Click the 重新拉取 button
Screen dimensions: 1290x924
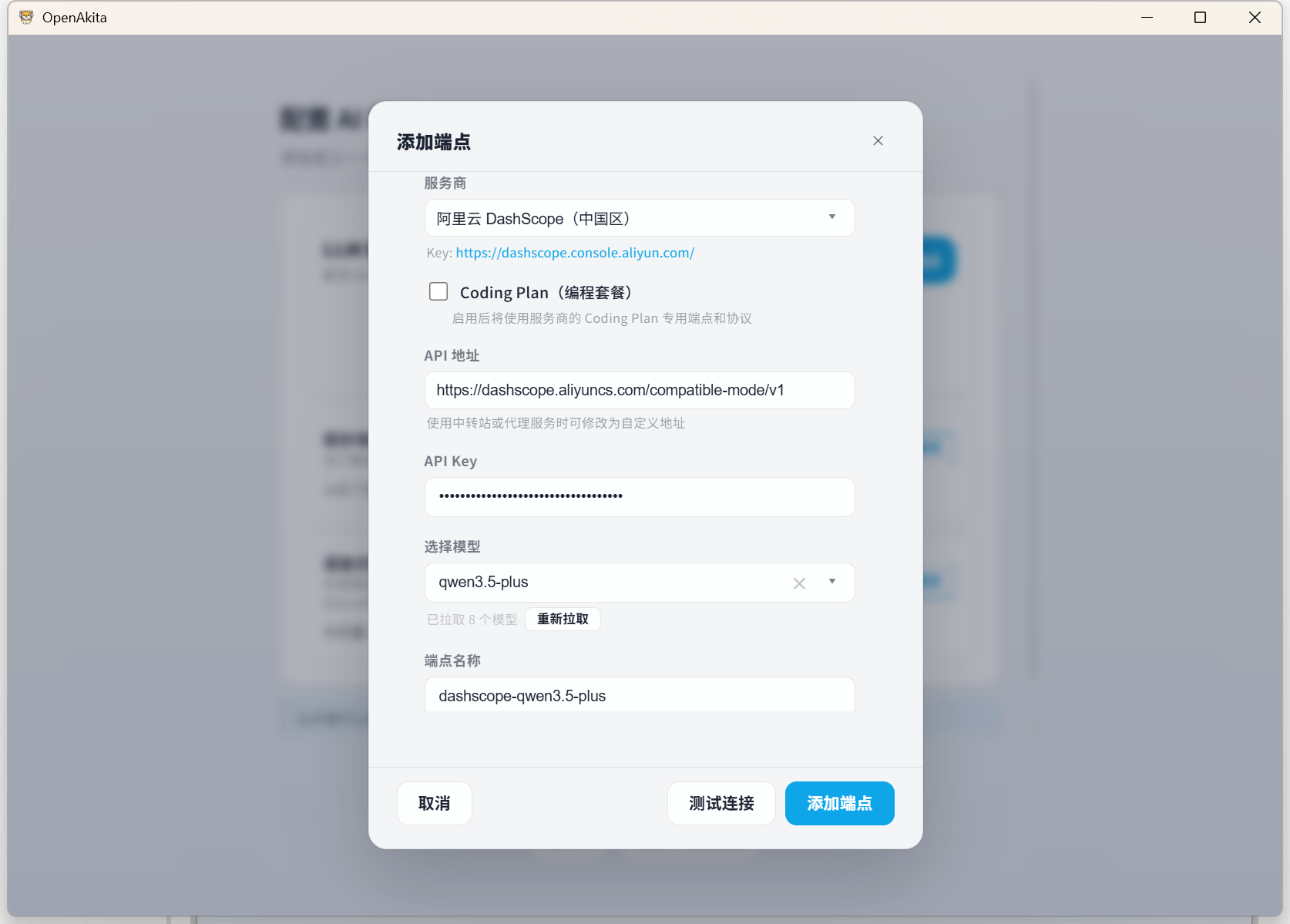point(563,620)
